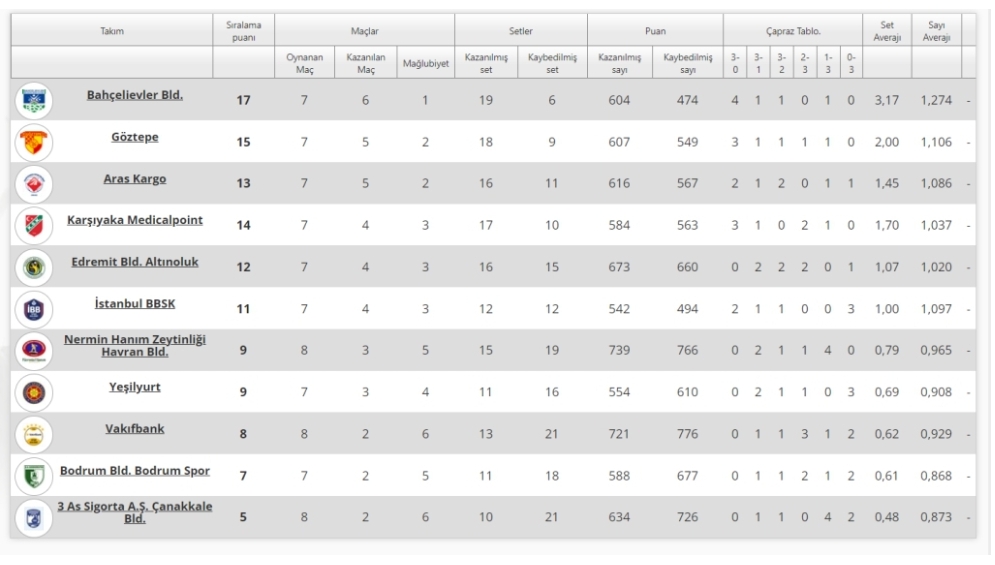Click the Set Averajı column header

887,30
